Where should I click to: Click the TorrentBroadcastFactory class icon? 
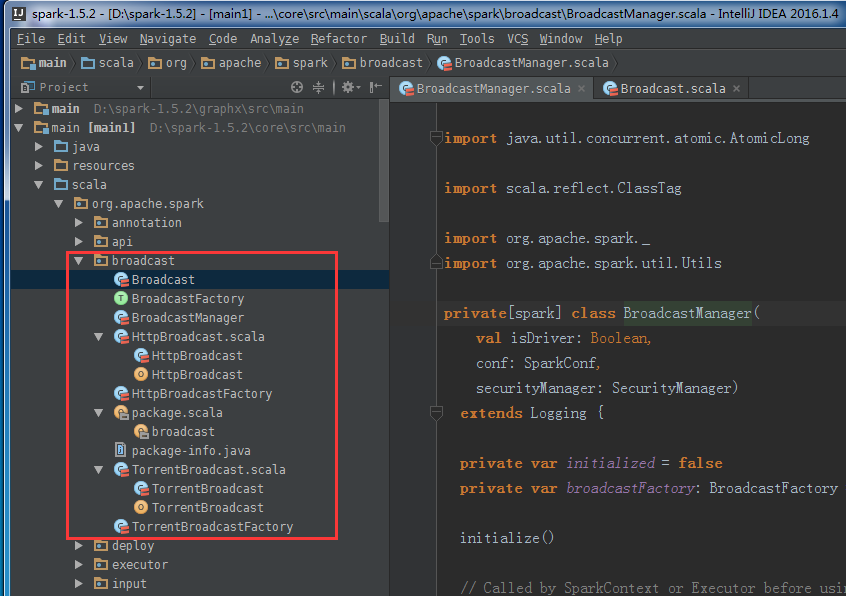[121, 526]
